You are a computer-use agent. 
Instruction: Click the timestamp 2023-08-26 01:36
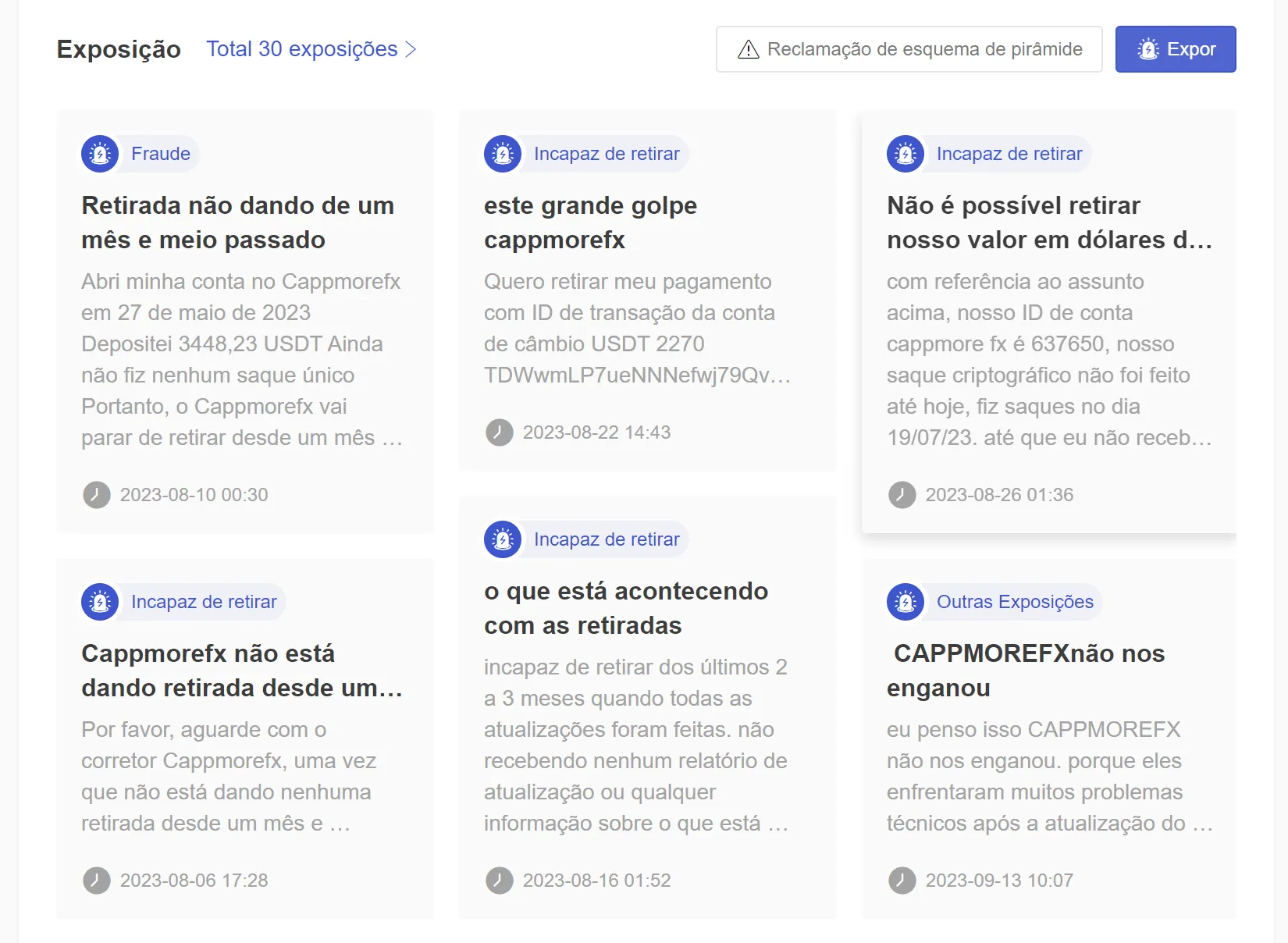pyautogui.click(x=1000, y=495)
